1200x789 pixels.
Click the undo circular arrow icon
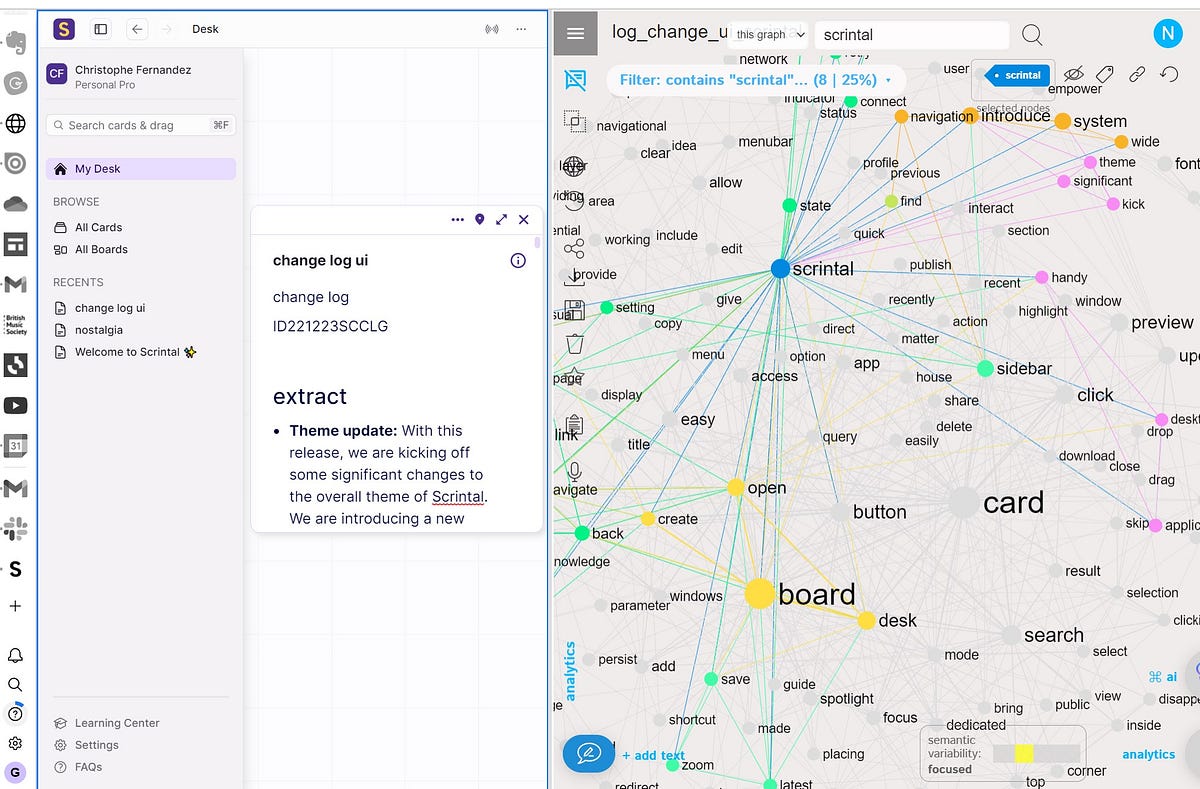pyautogui.click(x=1169, y=74)
